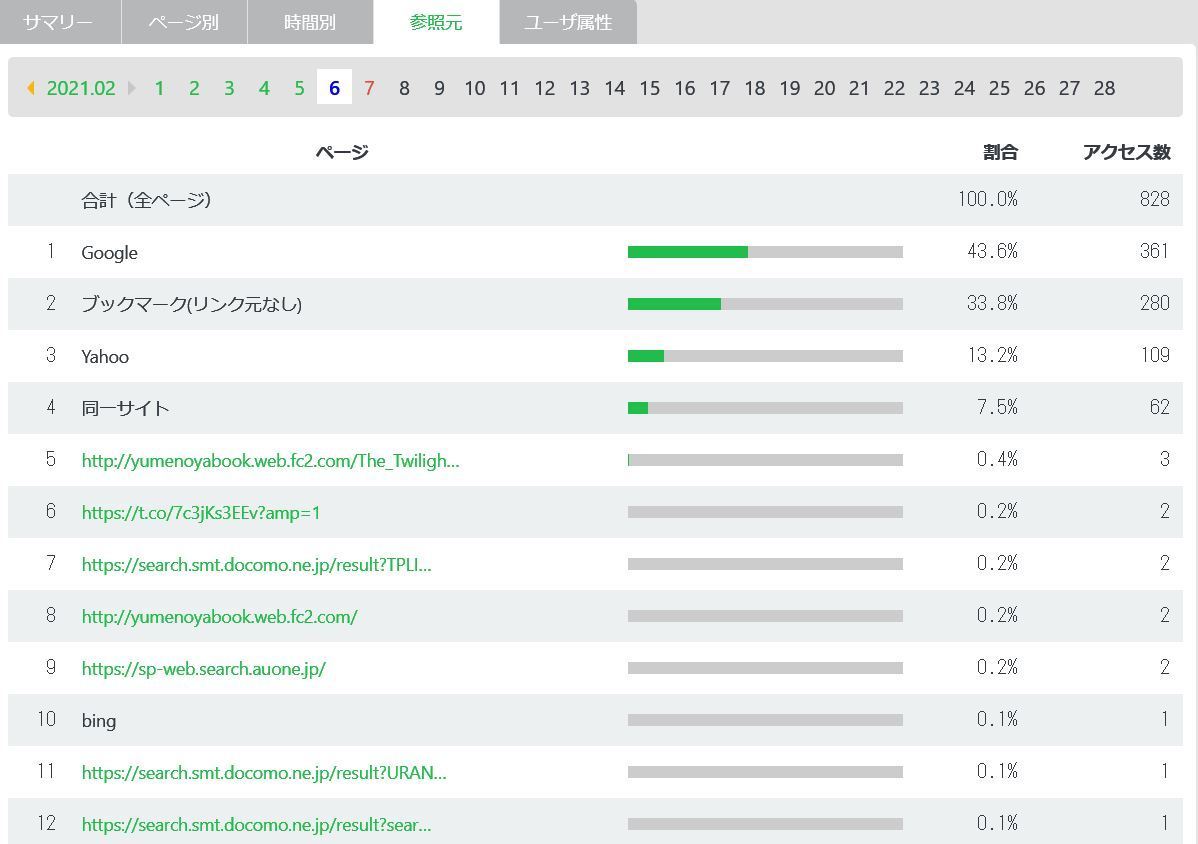
Task: Click the 828 total access count
Action: (1154, 199)
